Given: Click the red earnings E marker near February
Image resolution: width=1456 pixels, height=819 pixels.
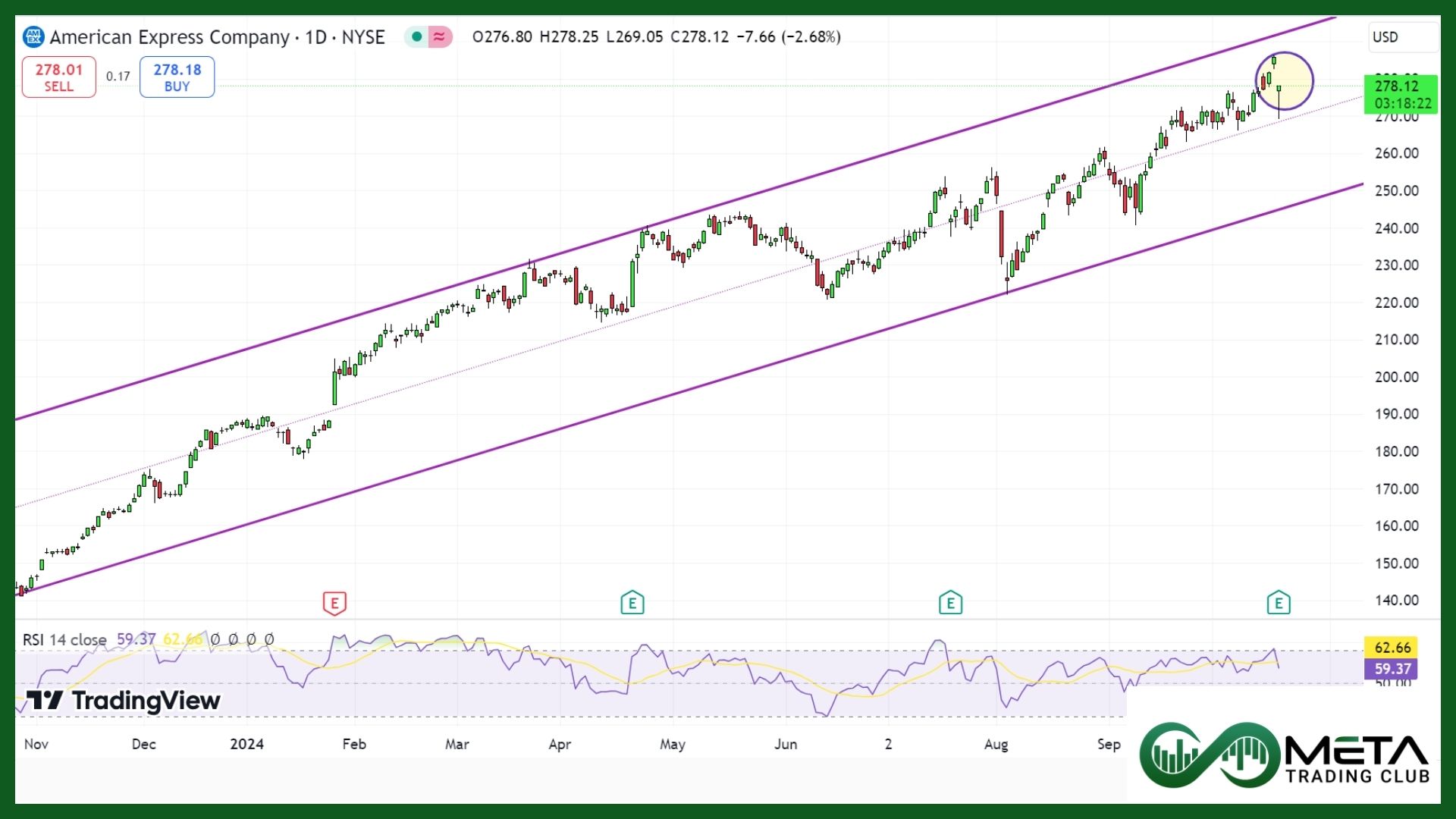Looking at the screenshot, I should pyautogui.click(x=334, y=604).
